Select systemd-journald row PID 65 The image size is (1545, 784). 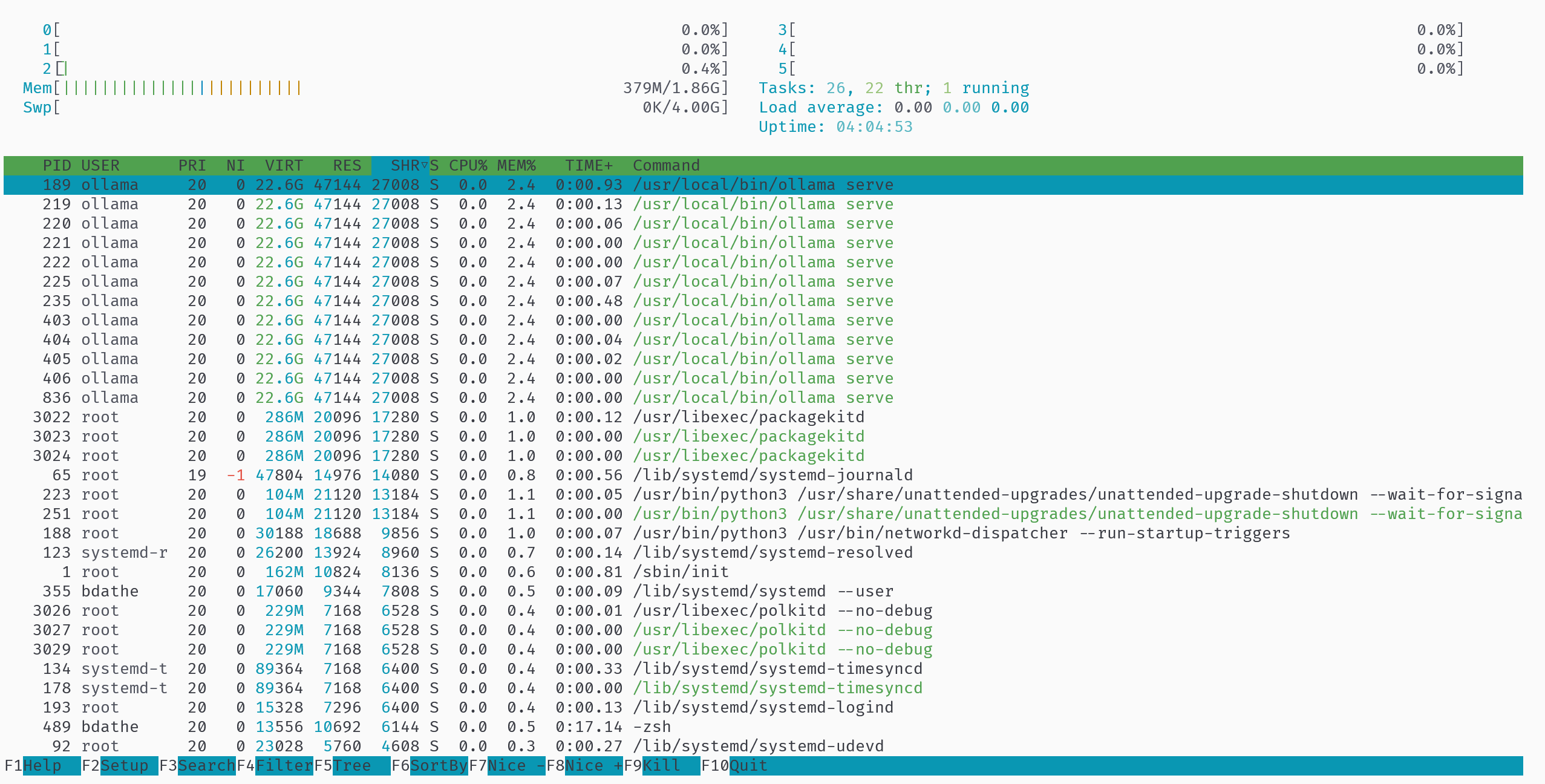tap(763, 475)
